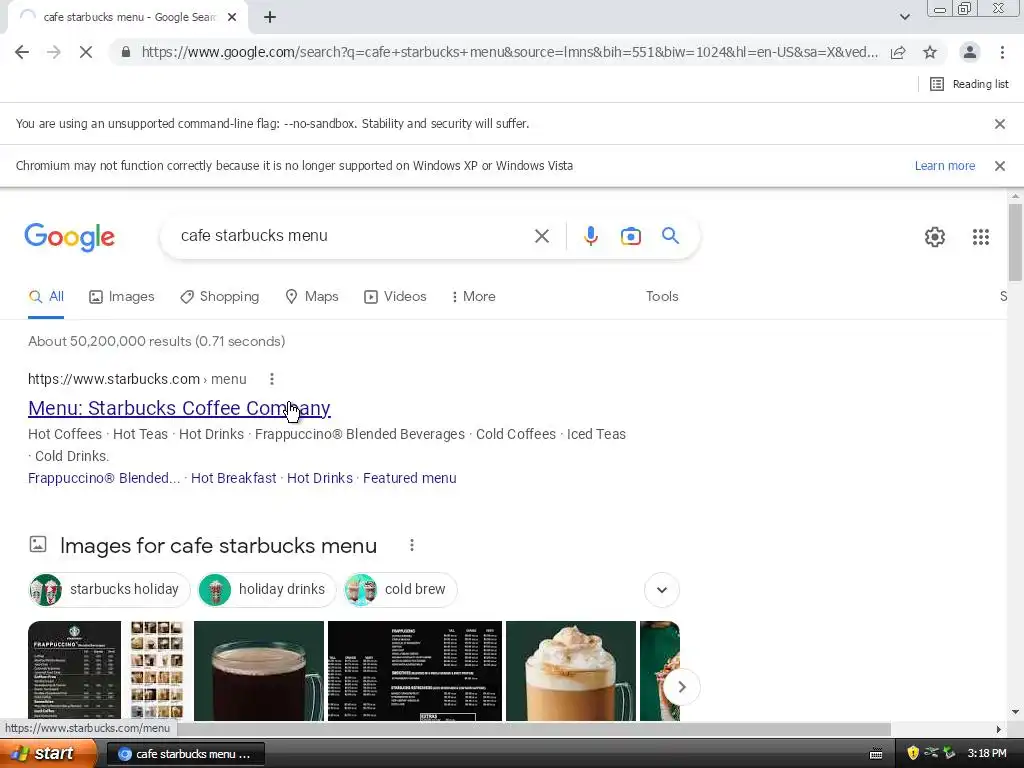Select the starbucks holiday image chip
Image resolution: width=1024 pixels, height=768 pixels.
click(109, 590)
